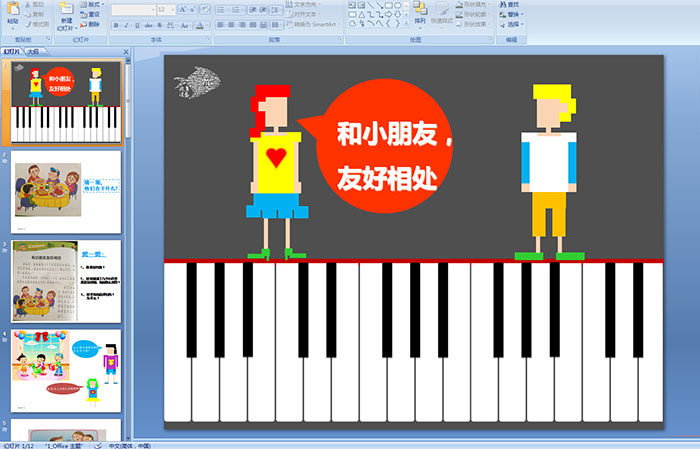Select the Format Painter (格式刷) brush

(38, 24)
